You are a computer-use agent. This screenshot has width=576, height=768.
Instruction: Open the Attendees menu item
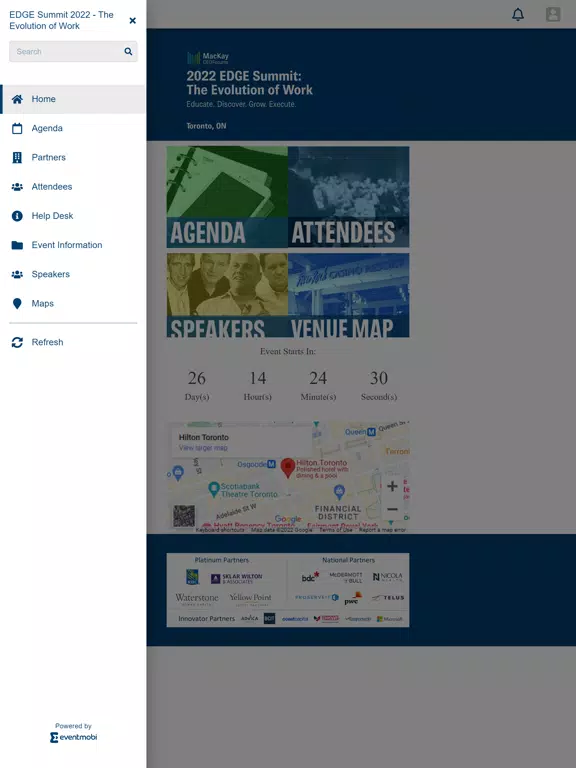point(73,187)
